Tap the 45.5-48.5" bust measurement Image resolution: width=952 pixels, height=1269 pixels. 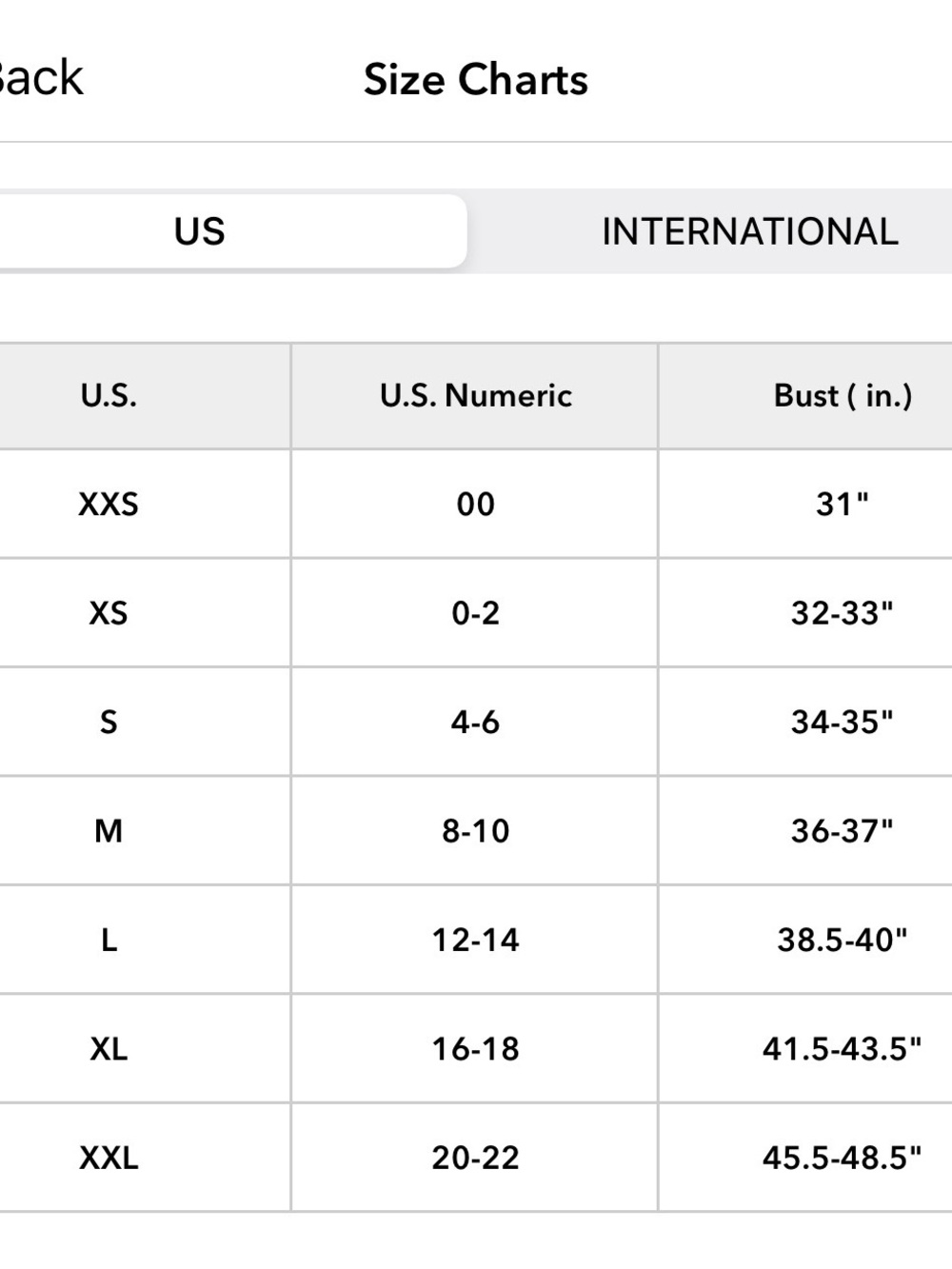pos(843,1158)
